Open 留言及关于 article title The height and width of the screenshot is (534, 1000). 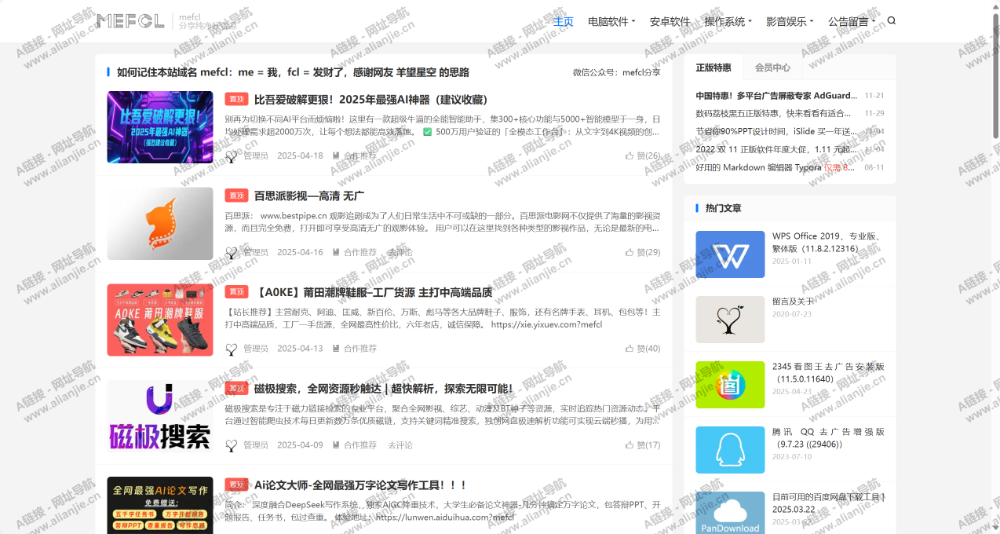793,301
